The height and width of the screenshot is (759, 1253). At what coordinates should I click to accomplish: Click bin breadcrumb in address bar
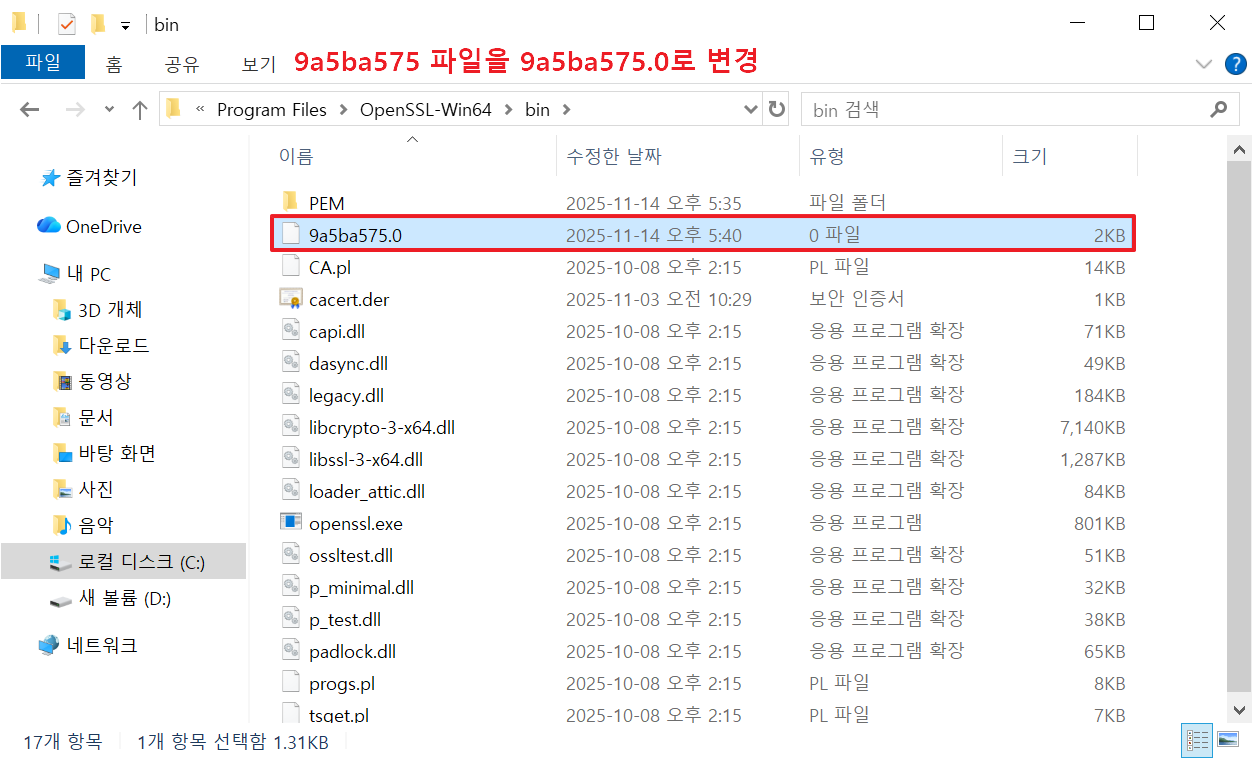click(538, 110)
